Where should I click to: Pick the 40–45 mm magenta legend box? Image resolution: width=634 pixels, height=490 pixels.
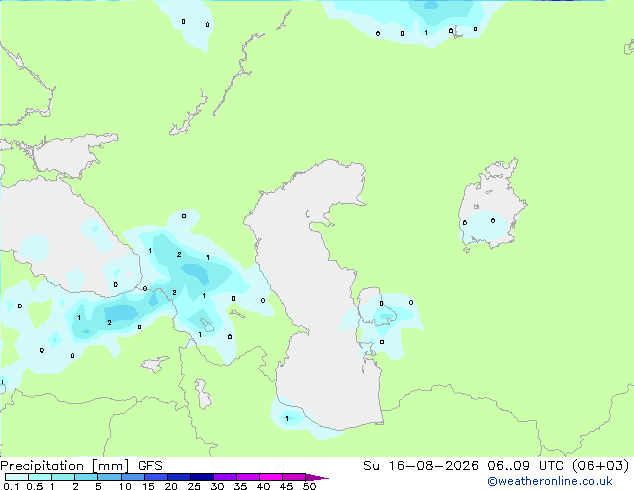(271, 477)
